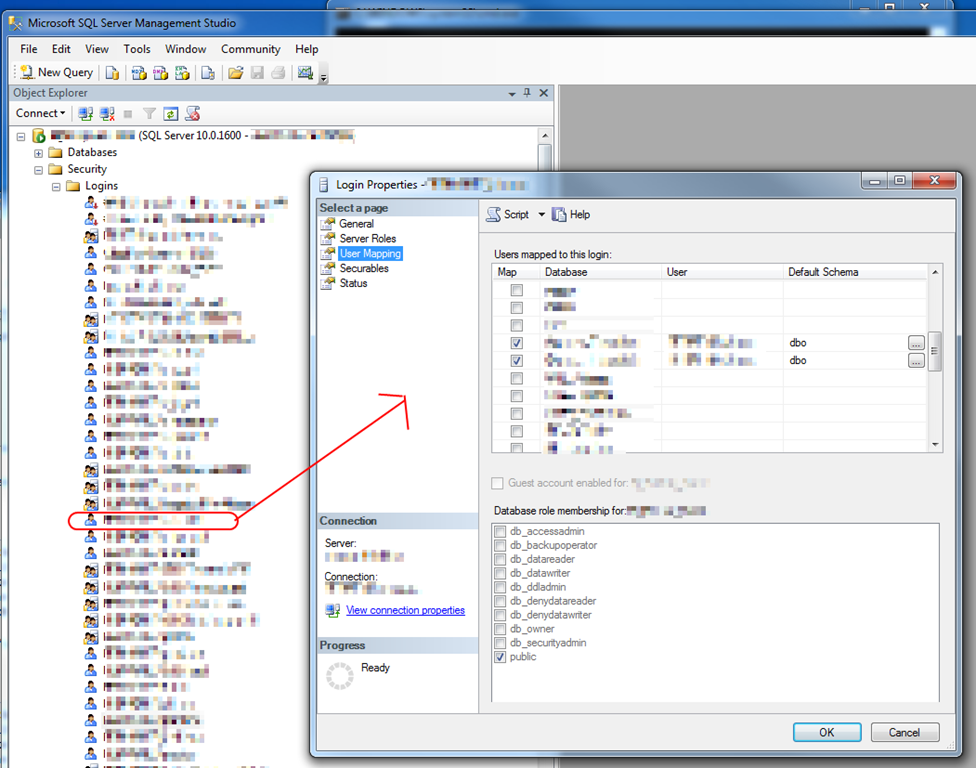Screen dimensions: 976x768
Task: Select the Securables page
Action: [364, 269]
